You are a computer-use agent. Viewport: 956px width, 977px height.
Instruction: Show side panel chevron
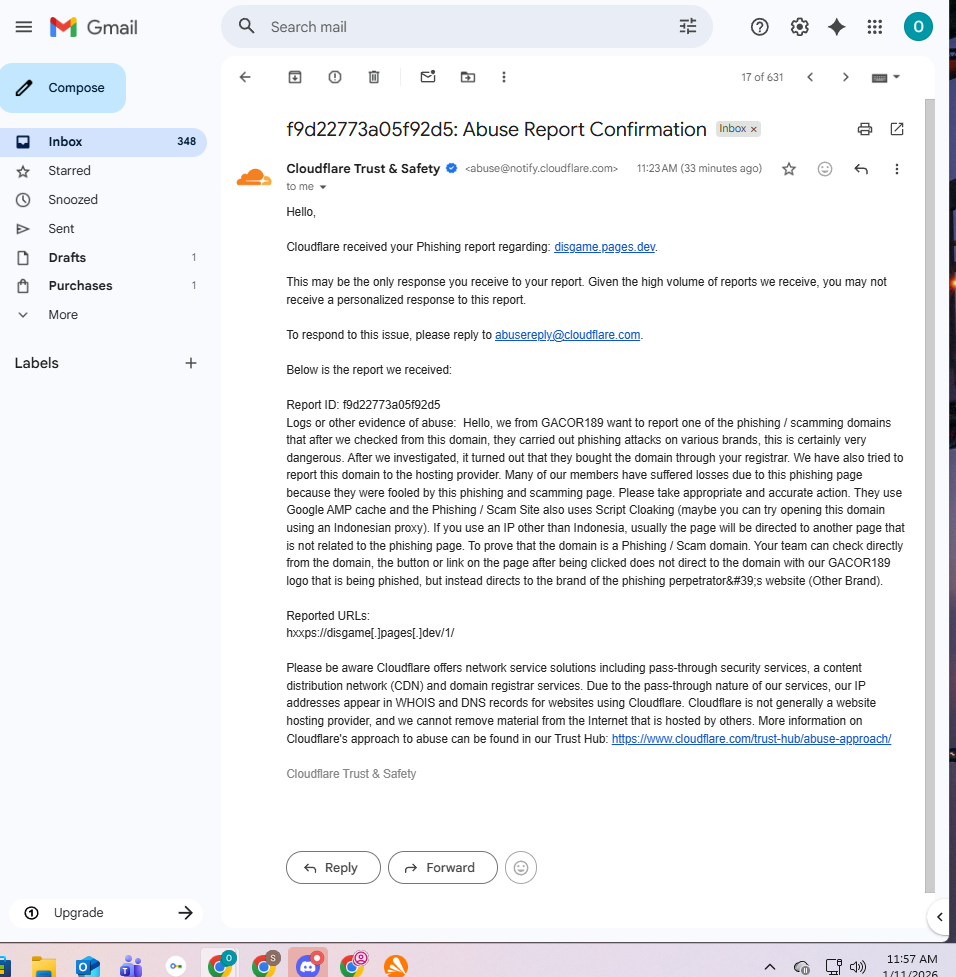pyautogui.click(x=940, y=917)
